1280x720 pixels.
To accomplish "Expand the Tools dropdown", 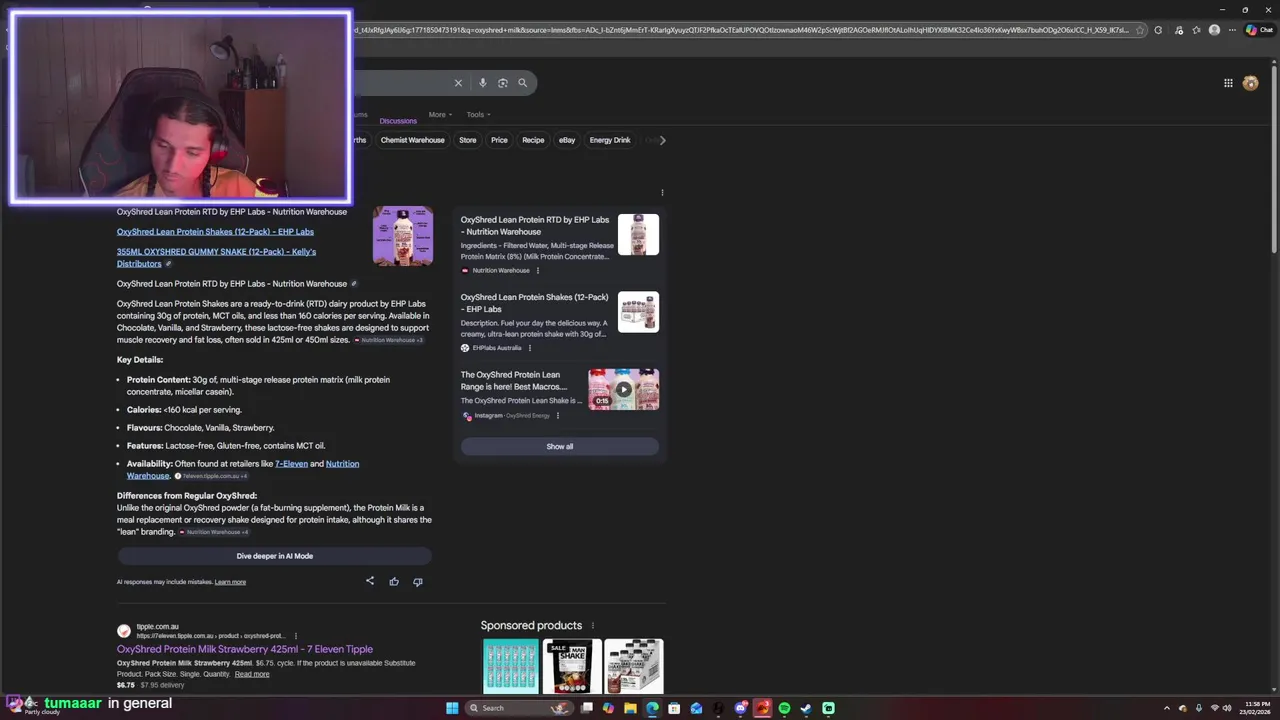I will 478,114.
